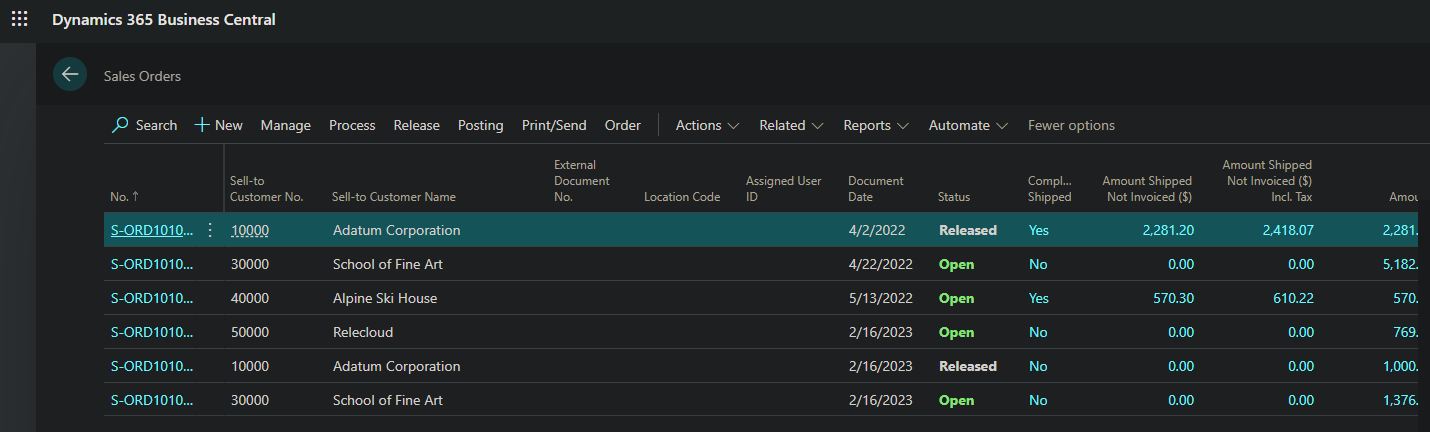This screenshot has width=1430, height=432.
Task: Open the order for Alpine Ski House
Action: point(152,298)
